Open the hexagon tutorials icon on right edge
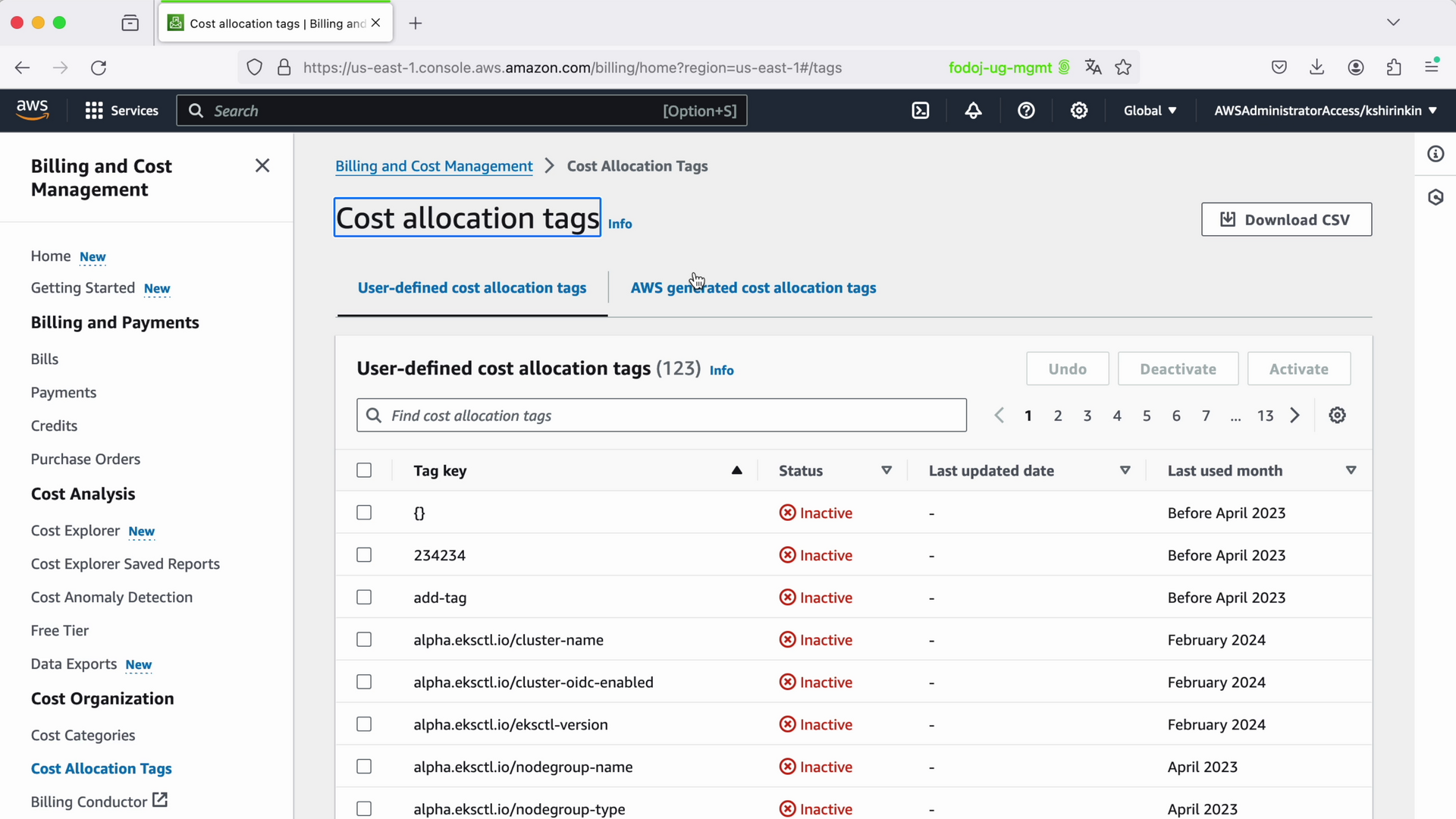Image resolution: width=1456 pixels, height=819 pixels. tap(1436, 198)
